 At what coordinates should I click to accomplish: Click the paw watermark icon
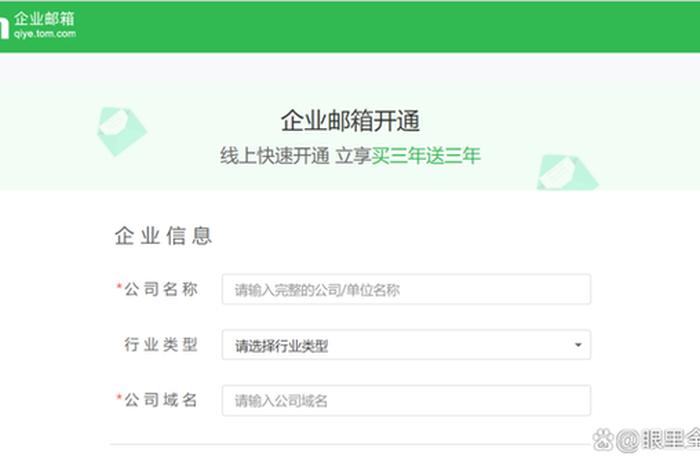click(603, 439)
